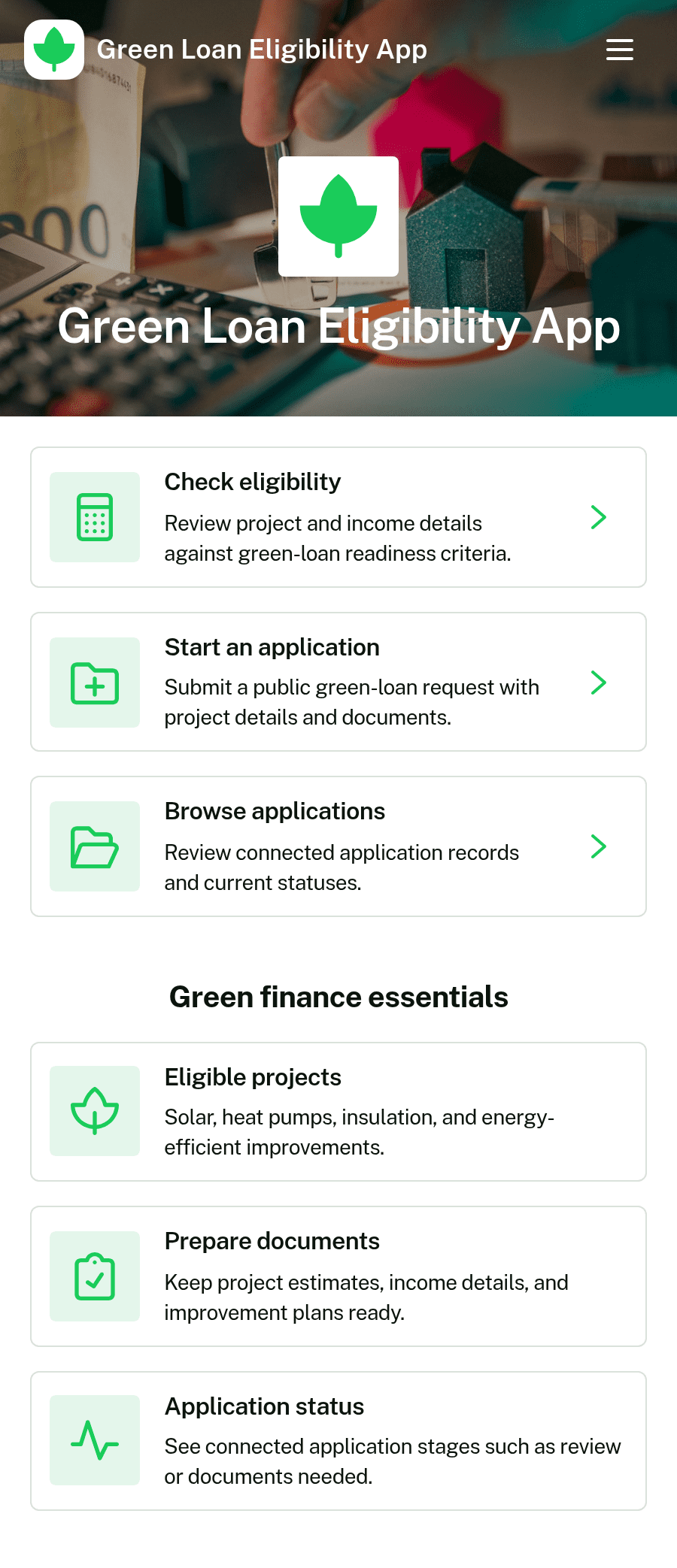The image size is (677, 1568).
Task: Click the leaf outline icon for Eligible projects
Action: tap(95, 1111)
